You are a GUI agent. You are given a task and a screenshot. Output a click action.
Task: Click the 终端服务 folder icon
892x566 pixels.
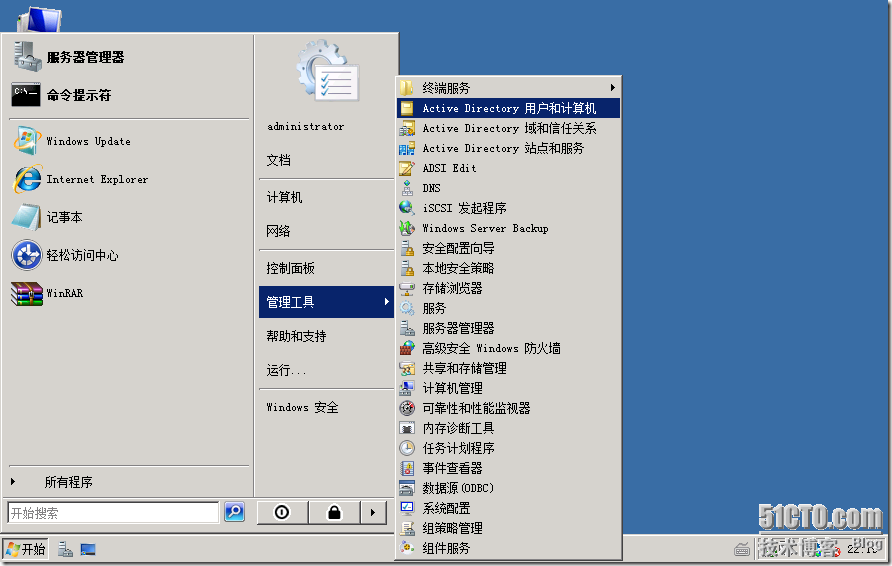click(x=407, y=88)
